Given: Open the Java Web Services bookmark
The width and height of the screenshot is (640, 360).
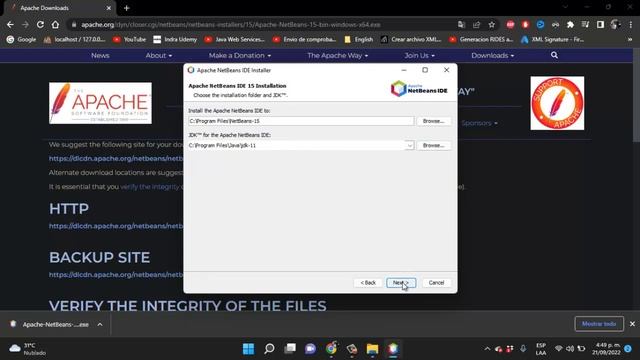Looking at the screenshot, I should pos(235,40).
